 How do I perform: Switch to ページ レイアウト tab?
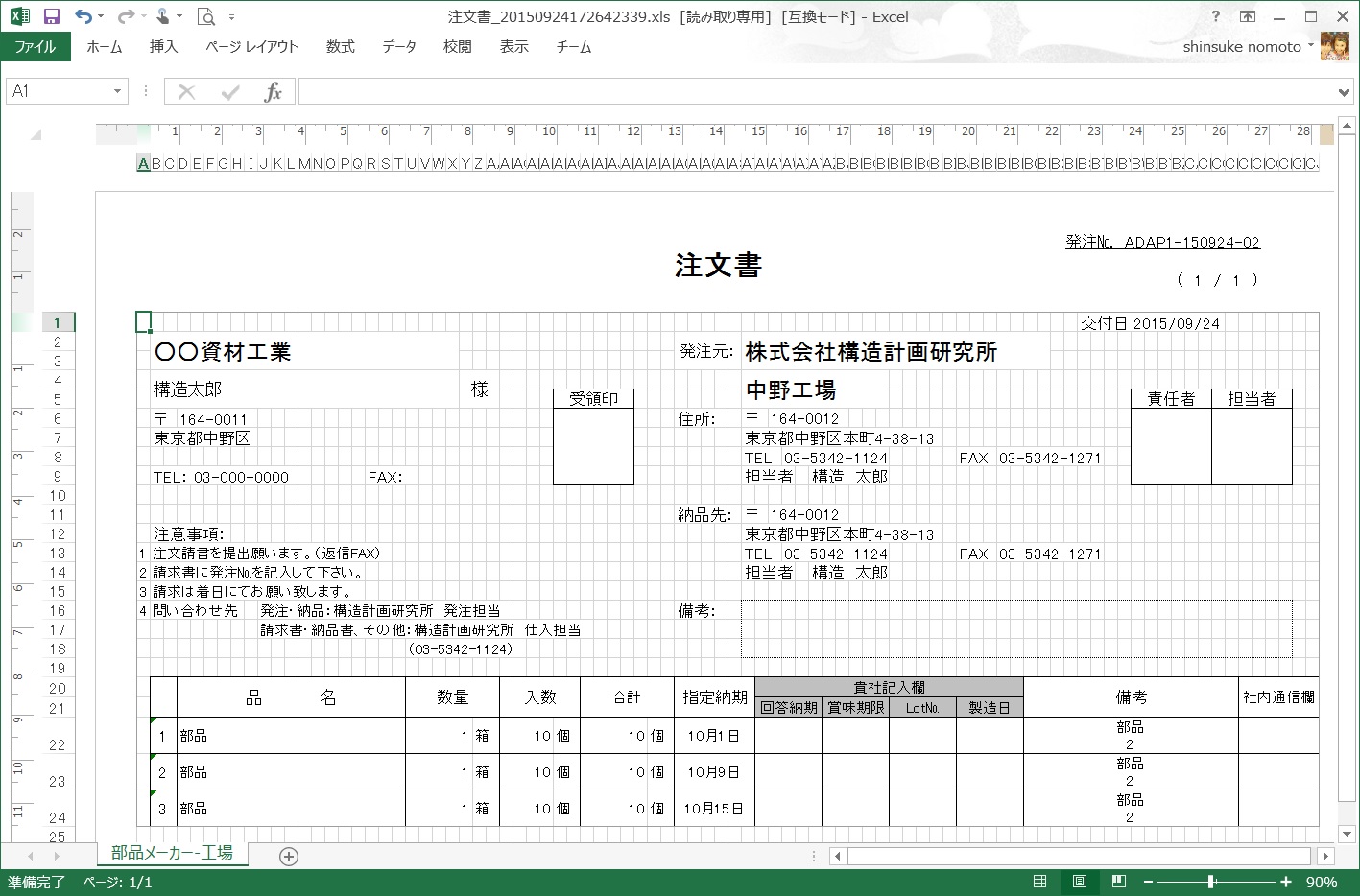pyautogui.click(x=252, y=46)
